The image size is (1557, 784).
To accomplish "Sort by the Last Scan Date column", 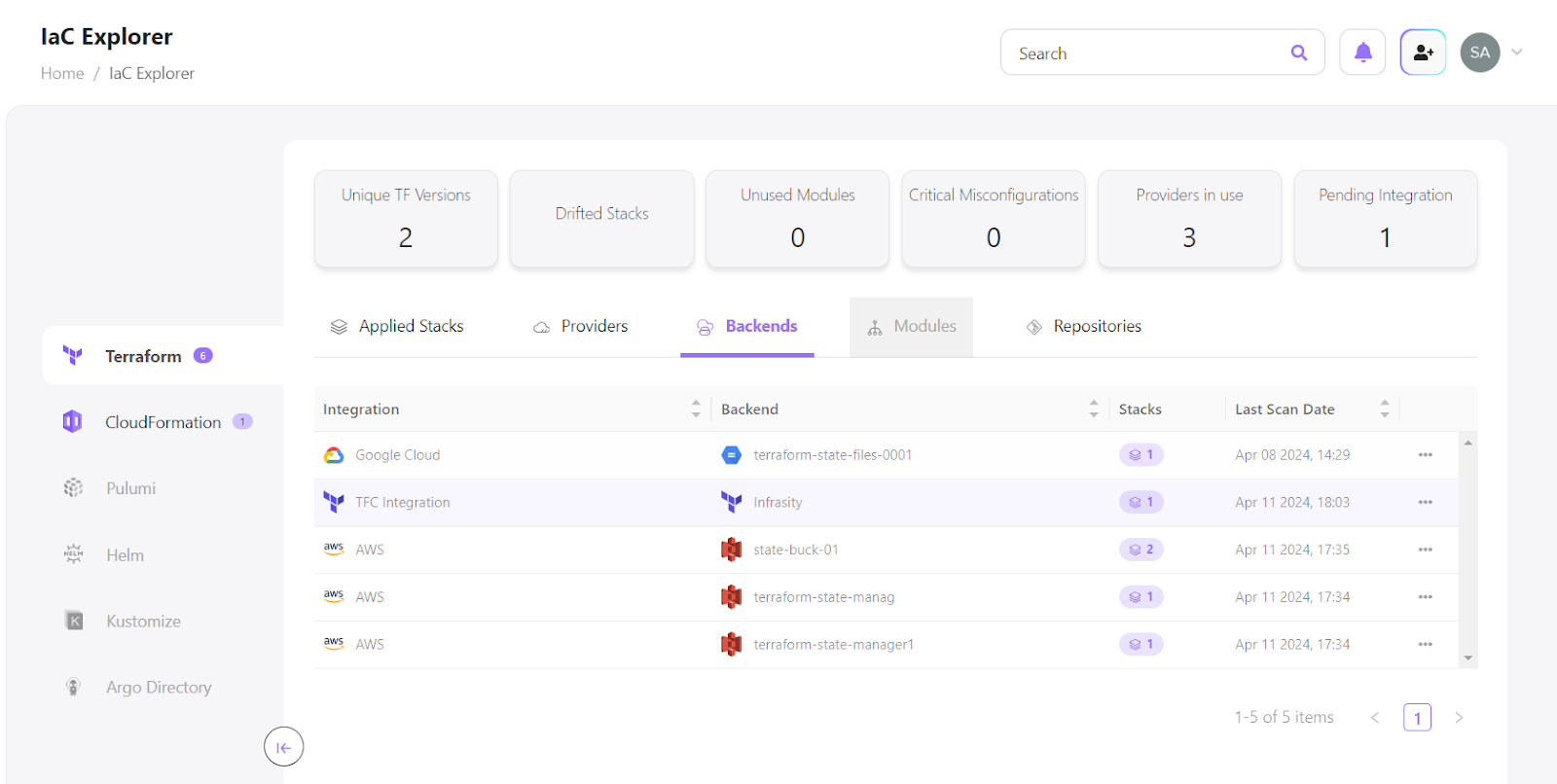I will click(1312, 410).
